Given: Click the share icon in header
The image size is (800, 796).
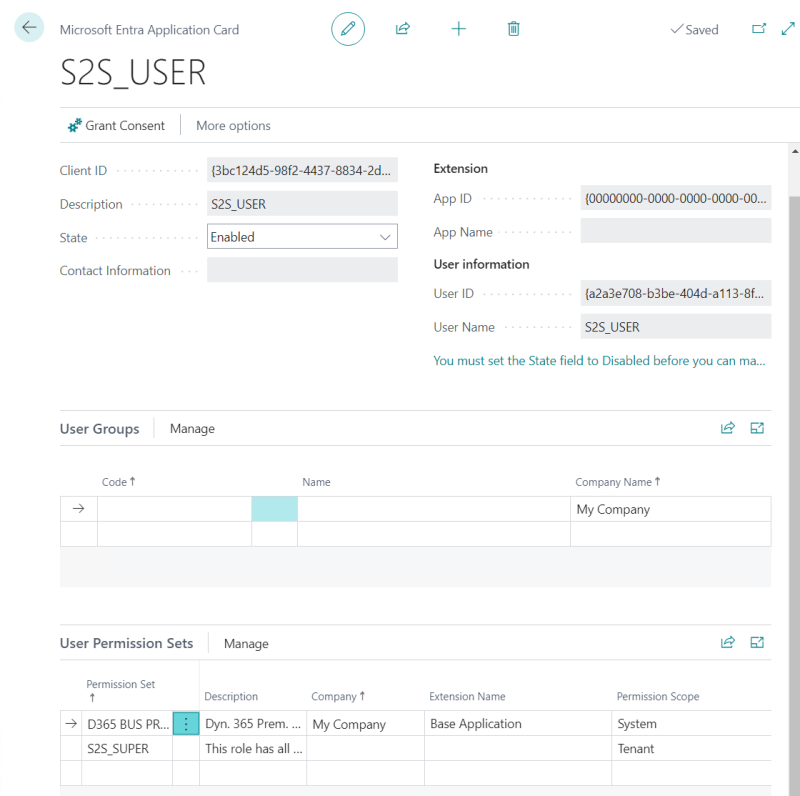Looking at the screenshot, I should 403,29.
